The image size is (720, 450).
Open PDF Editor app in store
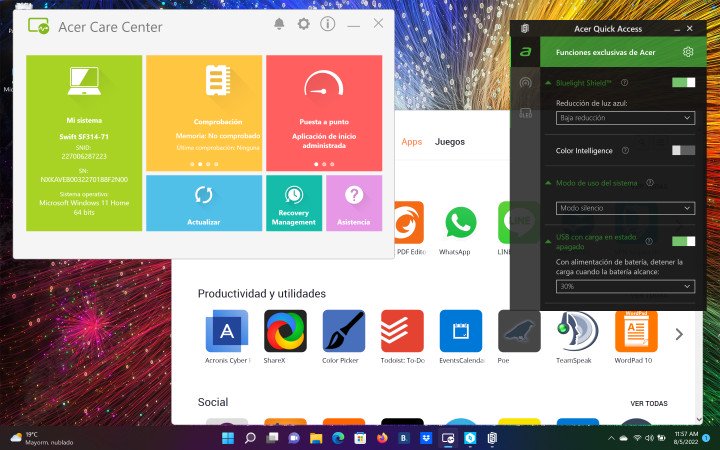(410, 223)
